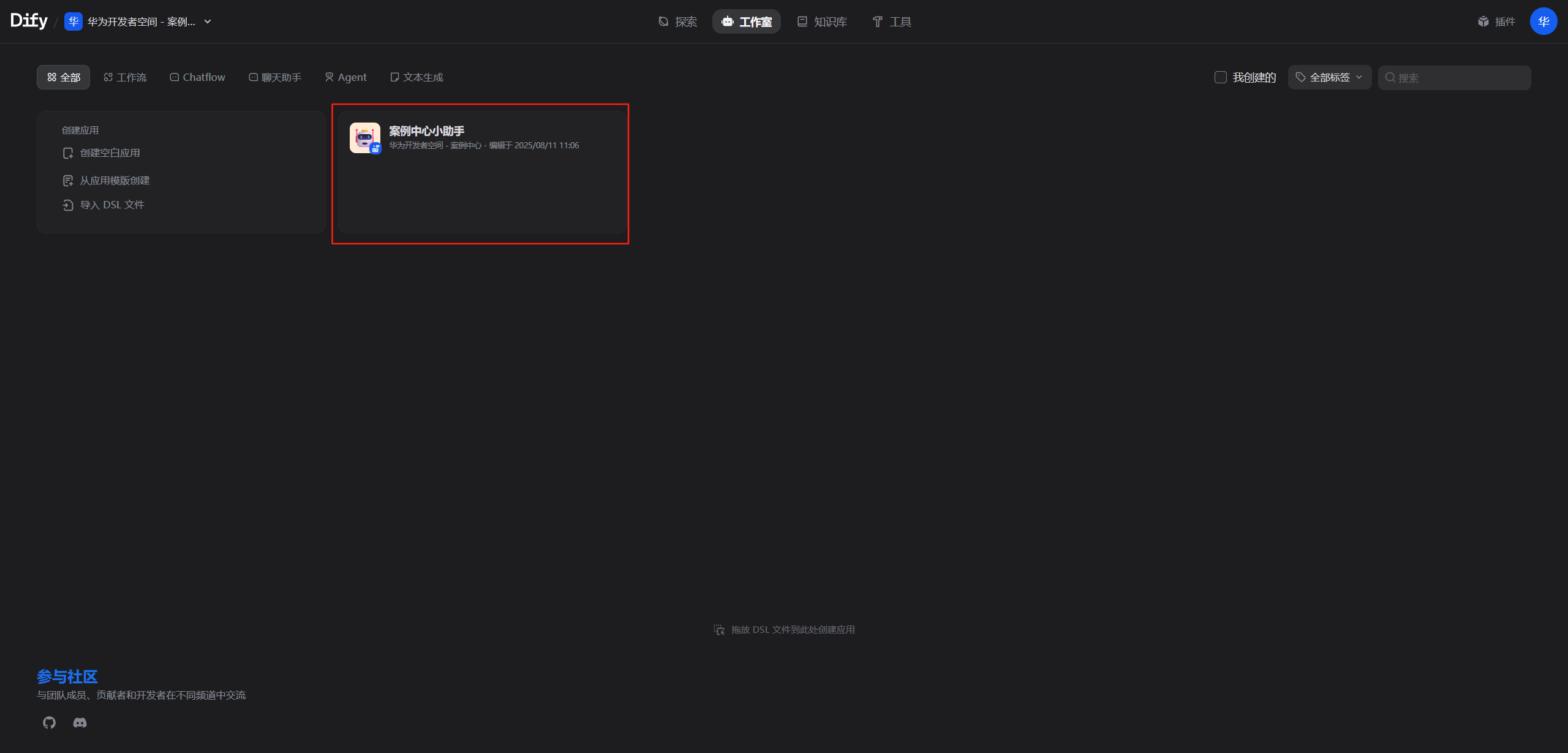
Task: Choose 创建空白应用
Action: pyautogui.click(x=110, y=153)
